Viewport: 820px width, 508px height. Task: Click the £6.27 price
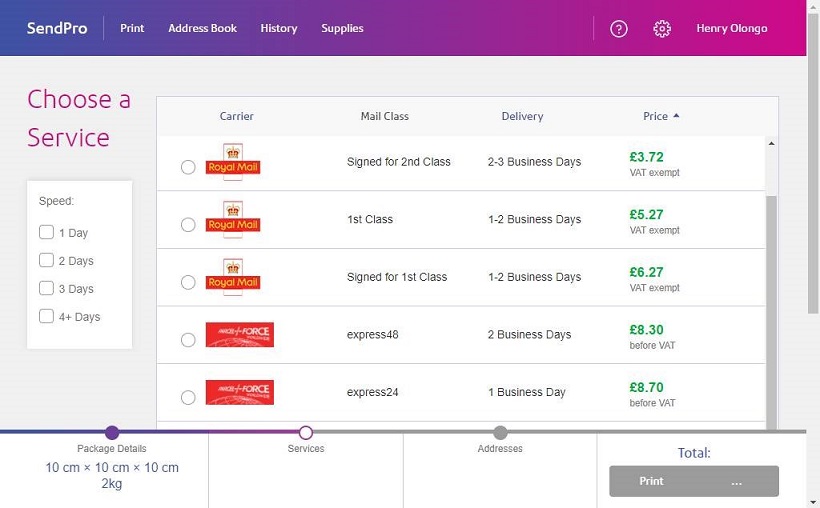646,272
